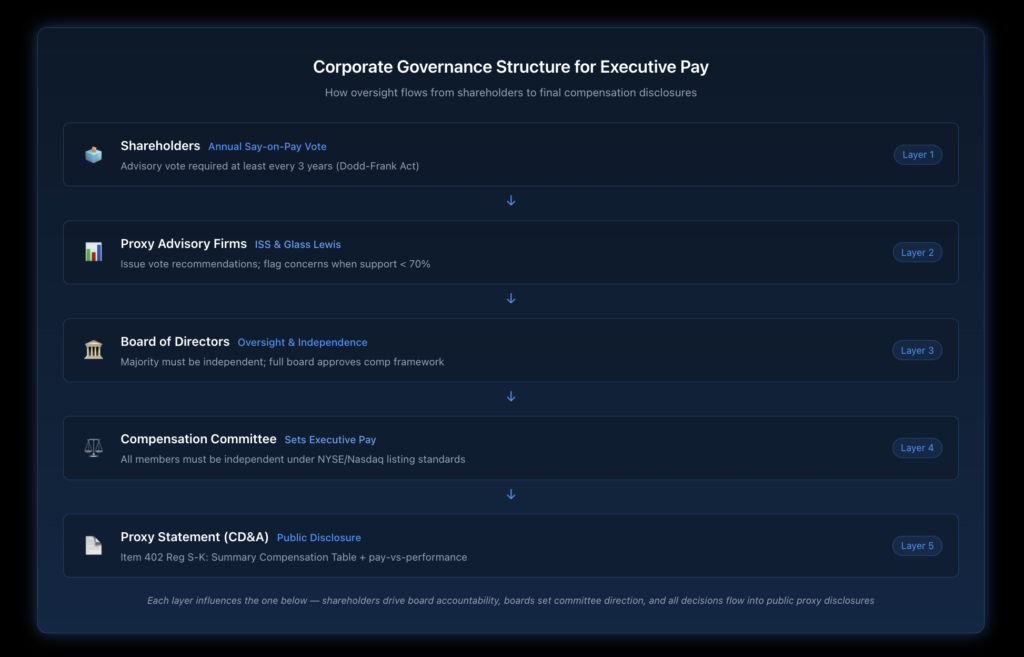Select the Compensation Committee card heading

[x=198, y=439]
